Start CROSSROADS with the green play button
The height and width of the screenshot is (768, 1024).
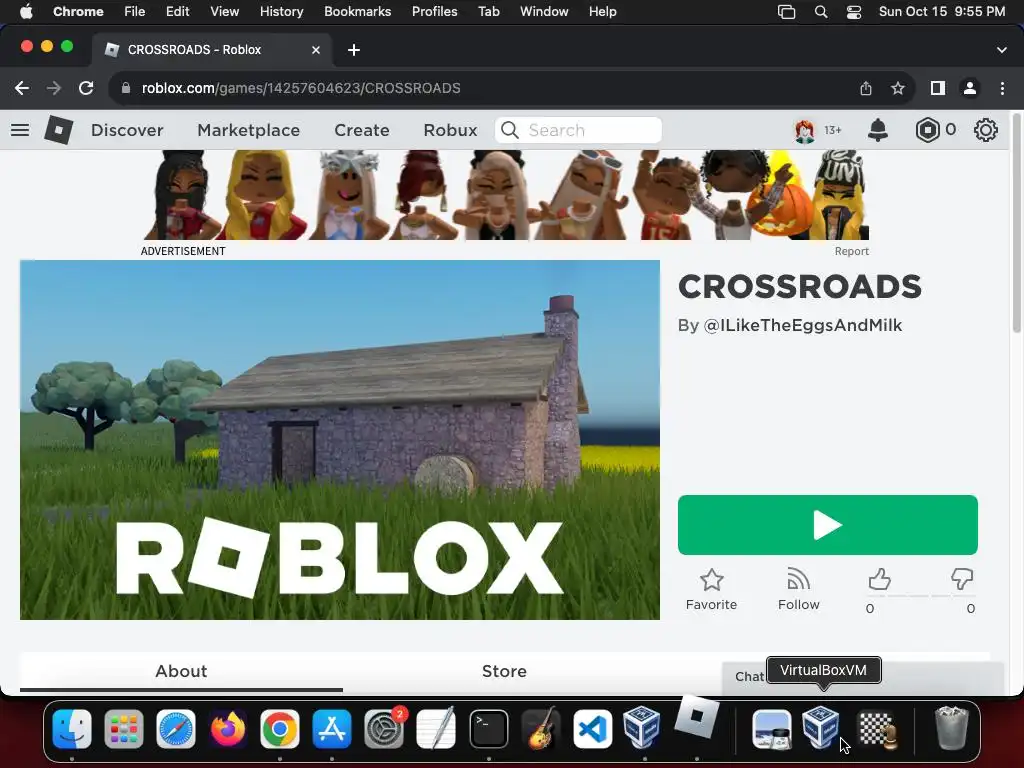pyautogui.click(x=827, y=525)
